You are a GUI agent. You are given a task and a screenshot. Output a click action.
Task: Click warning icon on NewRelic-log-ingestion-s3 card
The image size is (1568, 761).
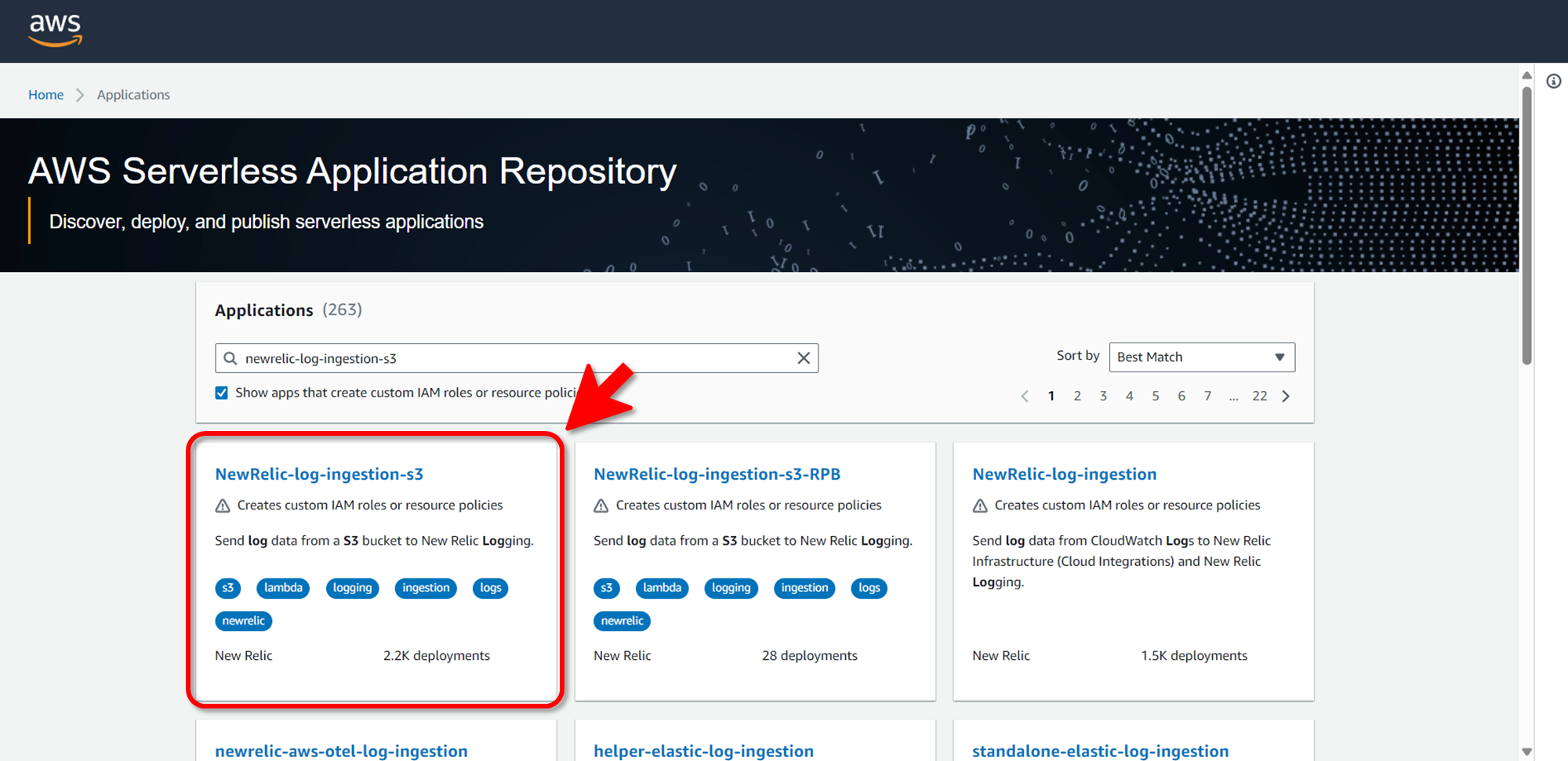(223, 506)
